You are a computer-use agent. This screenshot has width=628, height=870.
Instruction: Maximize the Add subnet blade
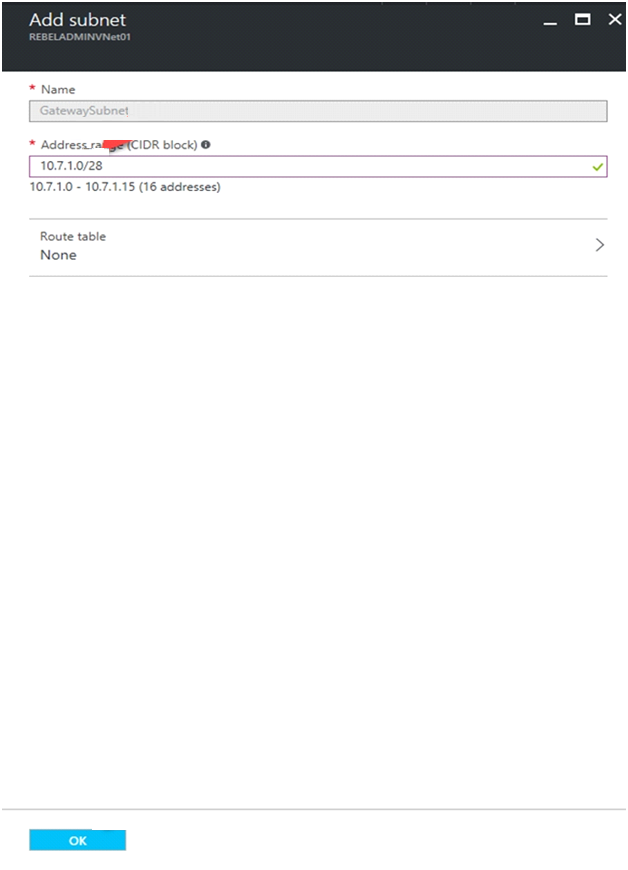[583, 19]
